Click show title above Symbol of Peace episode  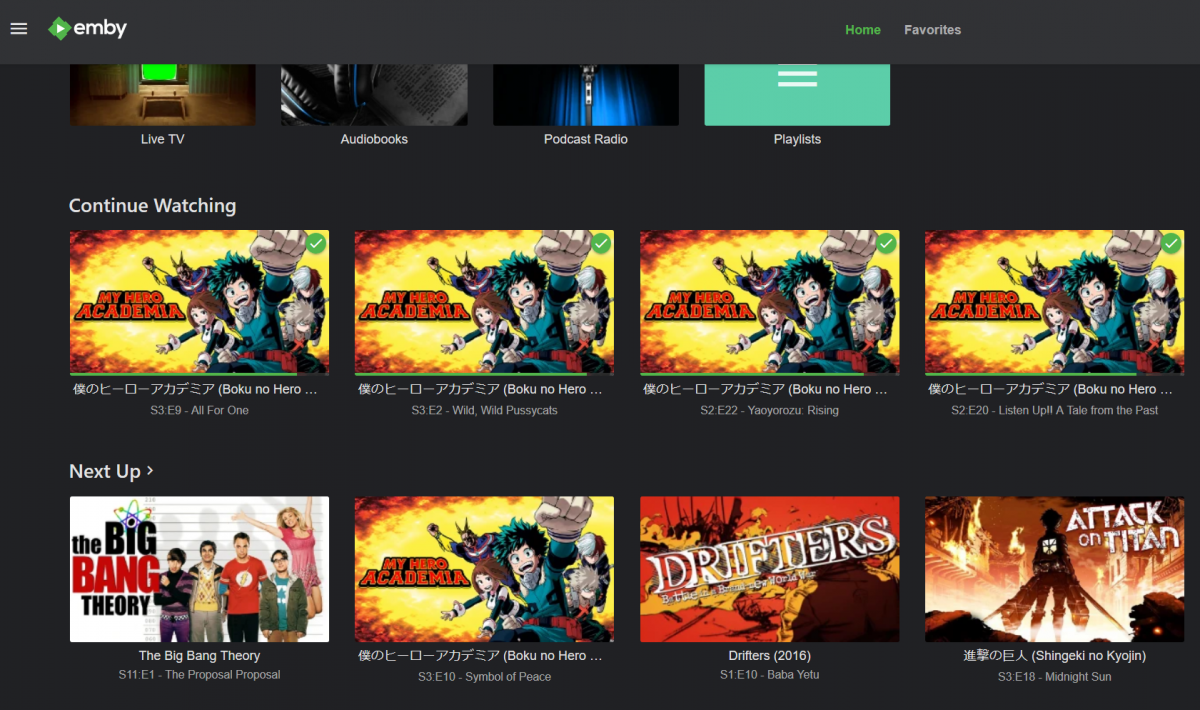tap(480, 656)
